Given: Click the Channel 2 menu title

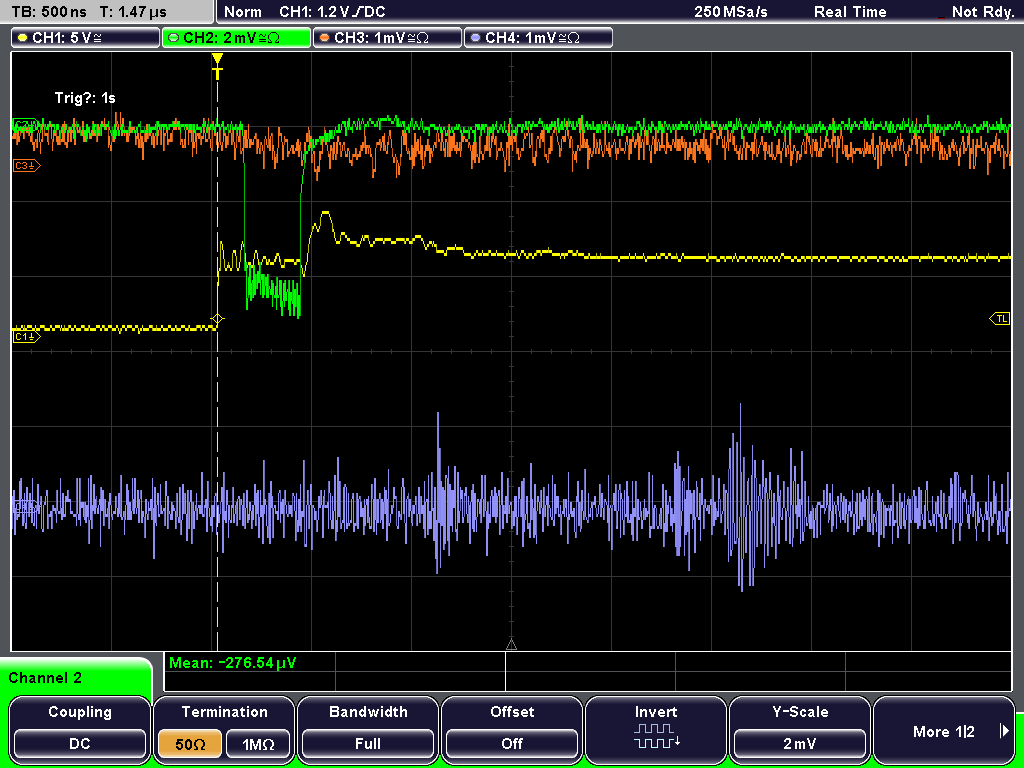Looking at the screenshot, I should (45, 678).
